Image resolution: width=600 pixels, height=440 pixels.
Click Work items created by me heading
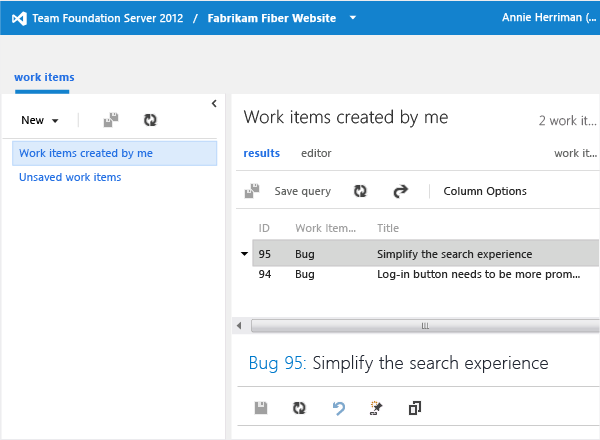point(346,117)
